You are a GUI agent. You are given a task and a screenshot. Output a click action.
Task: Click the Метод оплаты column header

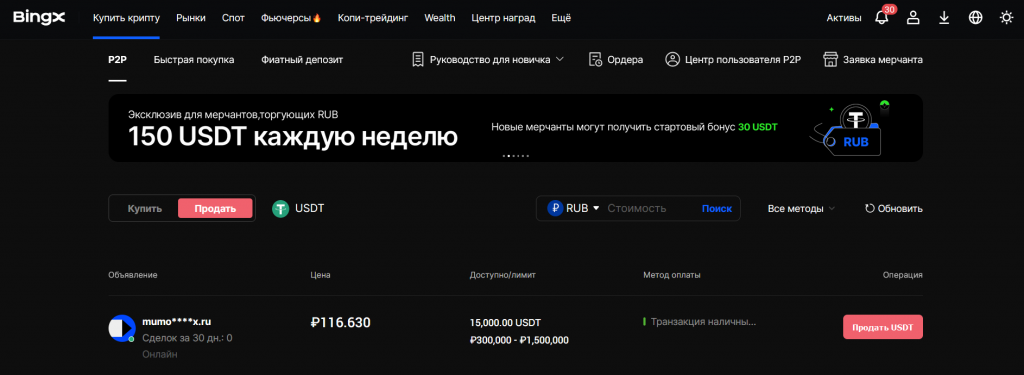click(x=672, y=275)
